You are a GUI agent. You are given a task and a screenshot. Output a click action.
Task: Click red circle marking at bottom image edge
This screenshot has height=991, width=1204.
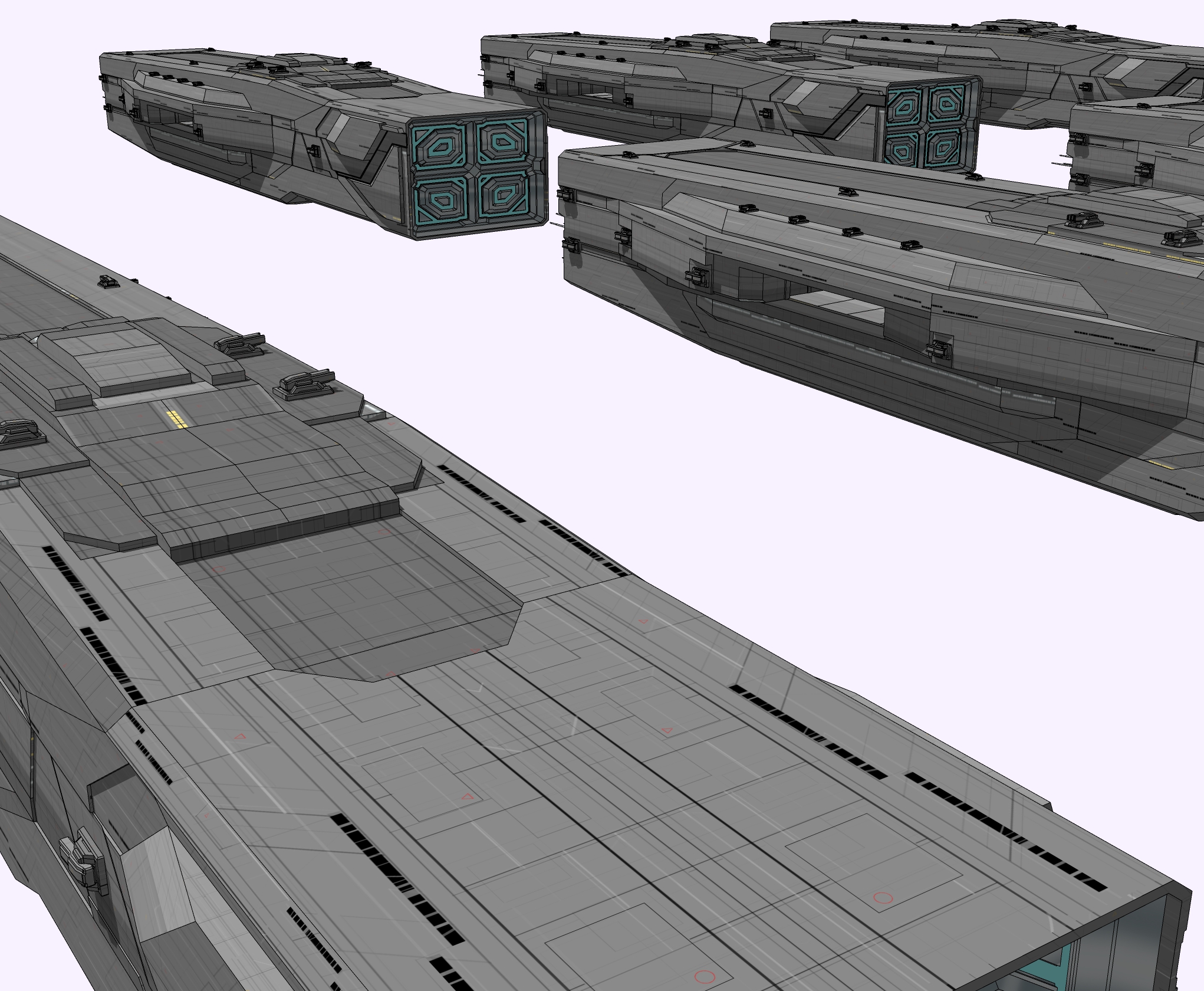coord(705,977)
